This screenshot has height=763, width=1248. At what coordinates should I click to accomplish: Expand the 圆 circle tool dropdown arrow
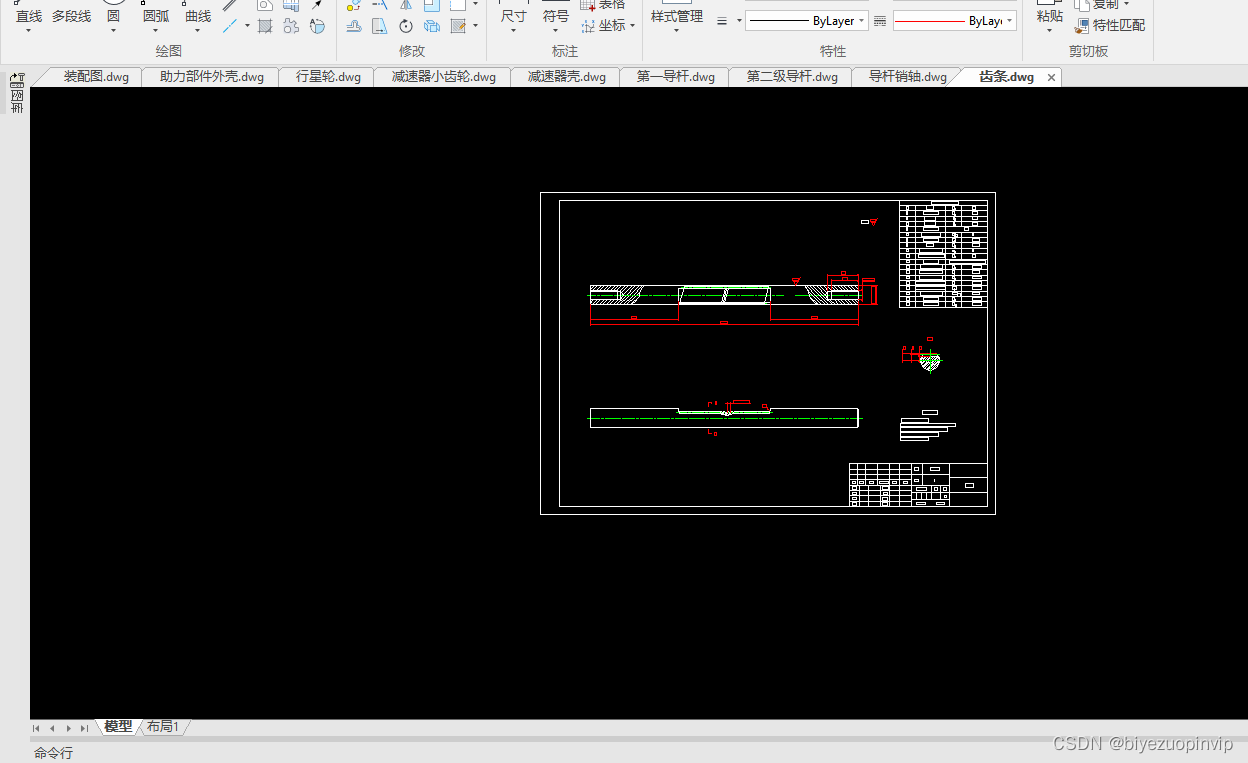point(113,31)
